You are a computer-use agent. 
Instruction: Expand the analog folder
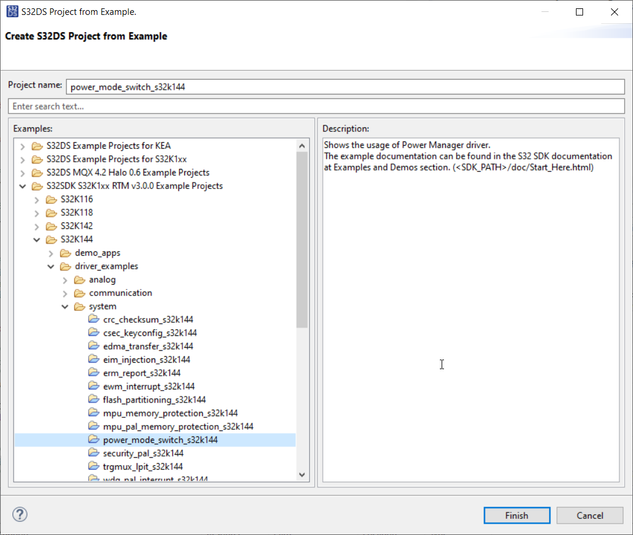pyautogui.click(x=65, y=280)
